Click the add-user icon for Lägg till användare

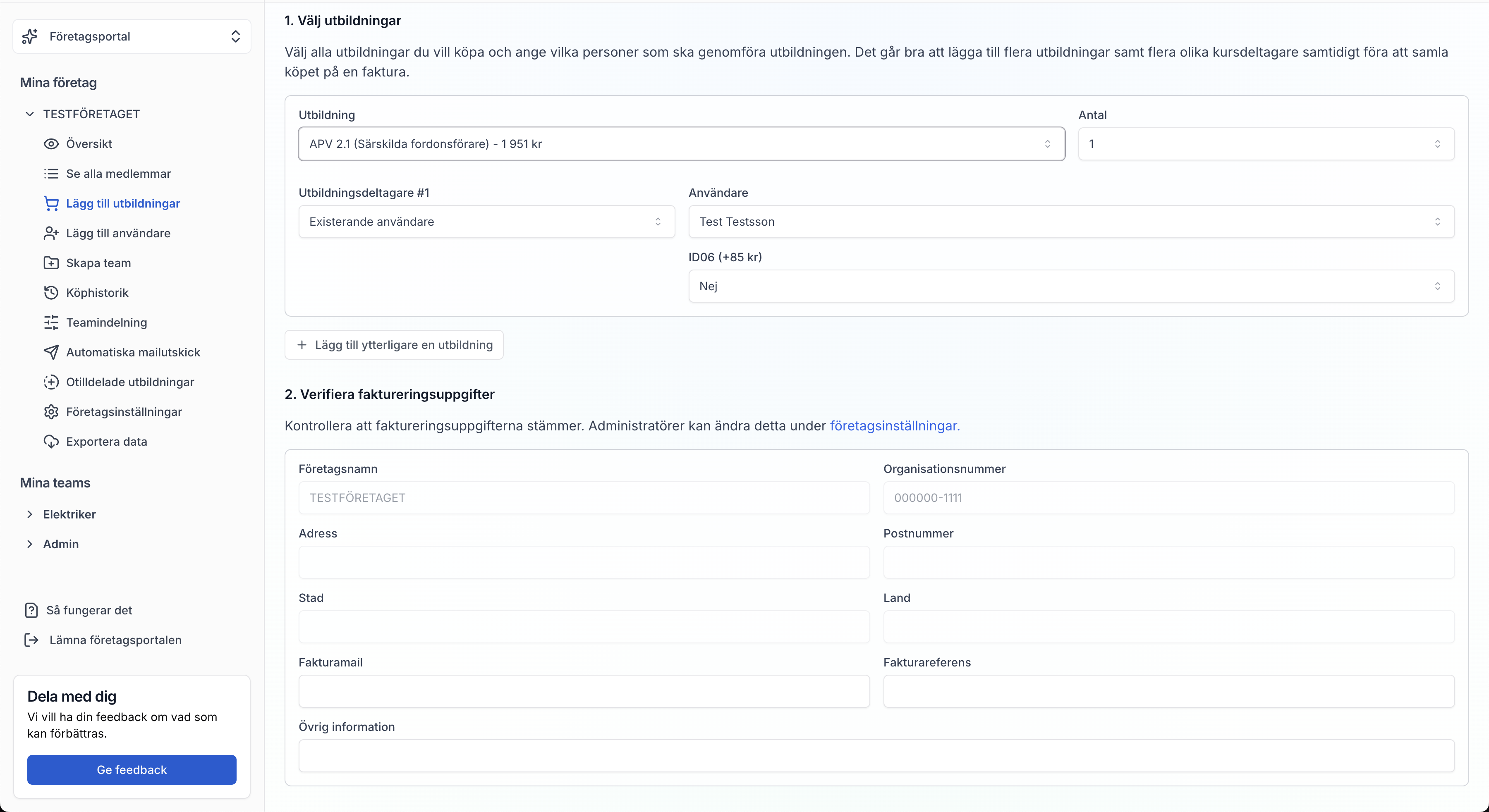pos(51,234)
